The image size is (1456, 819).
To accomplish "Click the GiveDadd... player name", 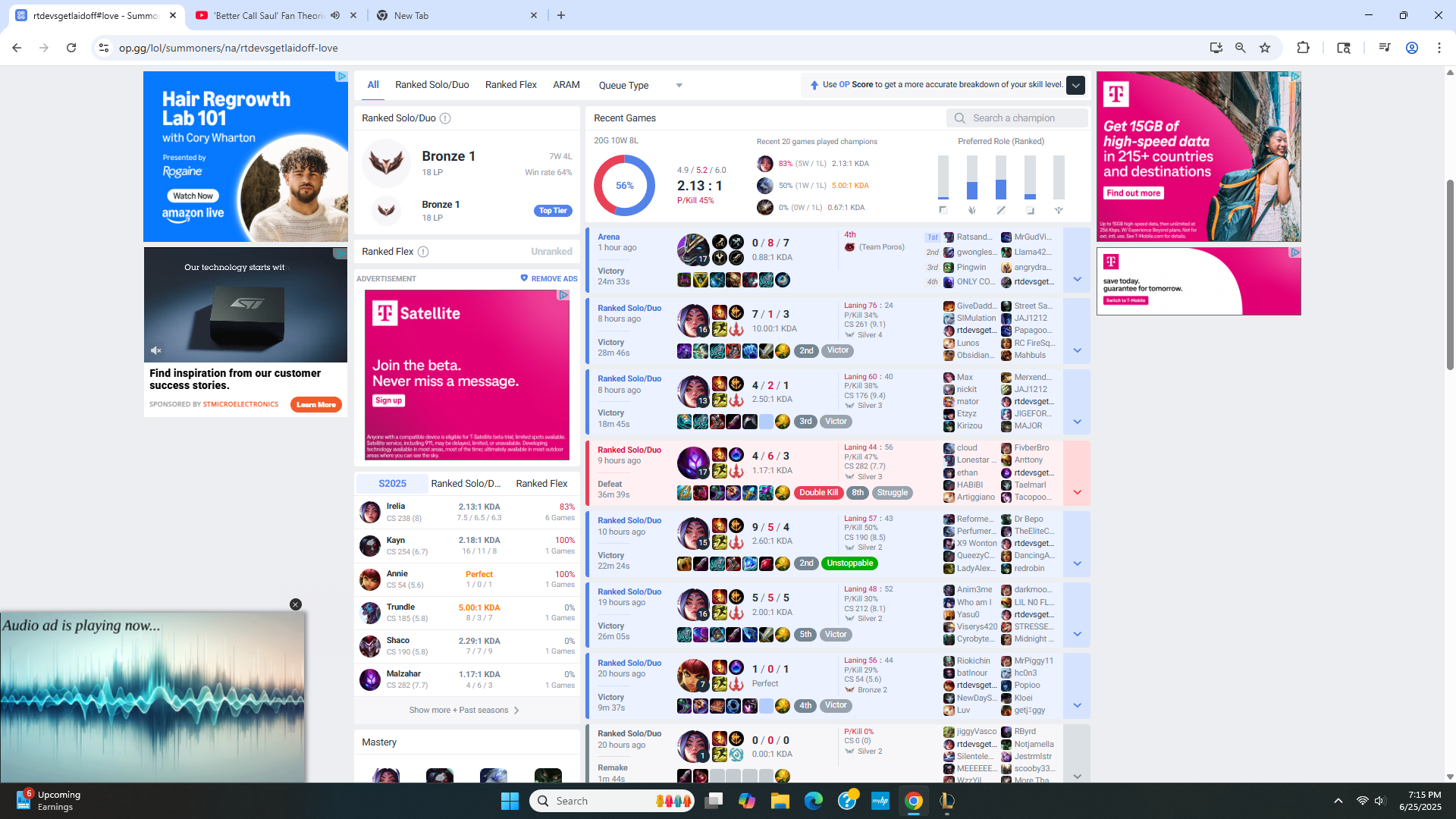I will [976, 306].
